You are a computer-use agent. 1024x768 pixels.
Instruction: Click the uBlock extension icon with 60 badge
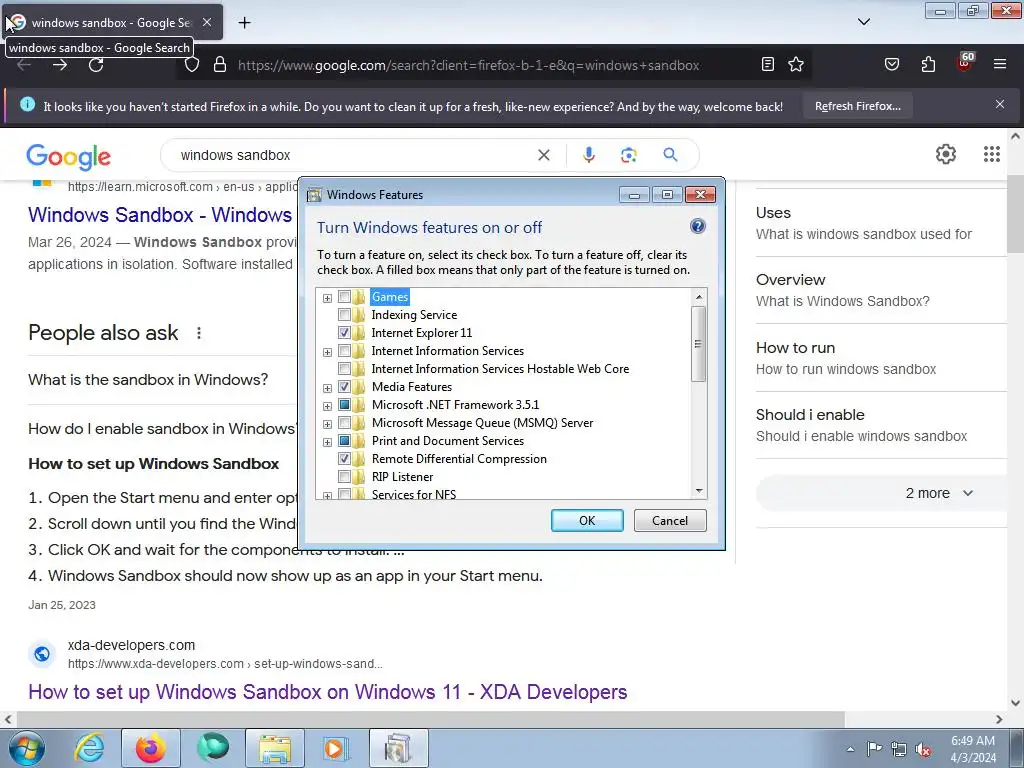(x=965, y=63)
